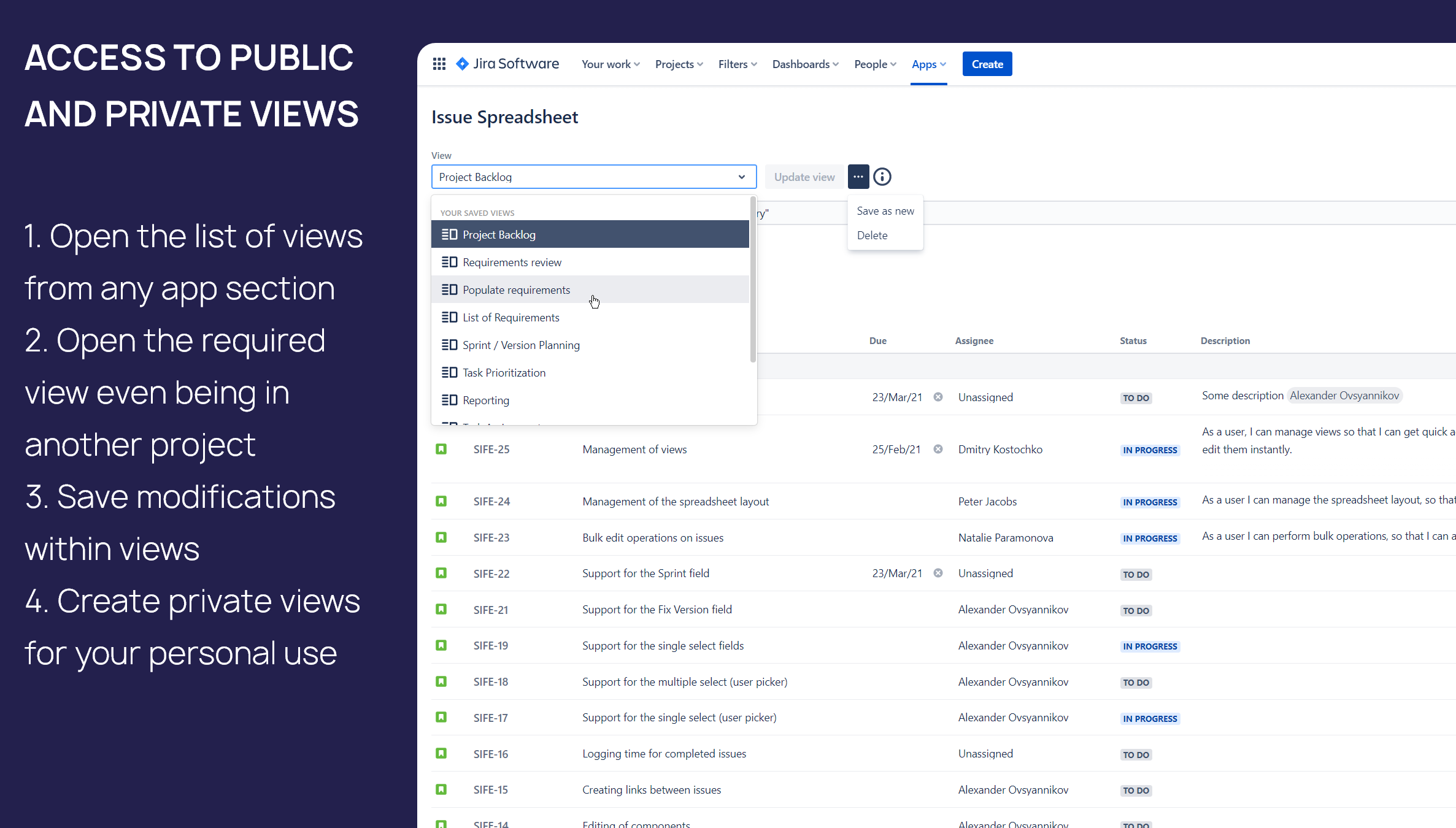Click the three-dots more actions button
1456x828 pixels.
(858, 177)
